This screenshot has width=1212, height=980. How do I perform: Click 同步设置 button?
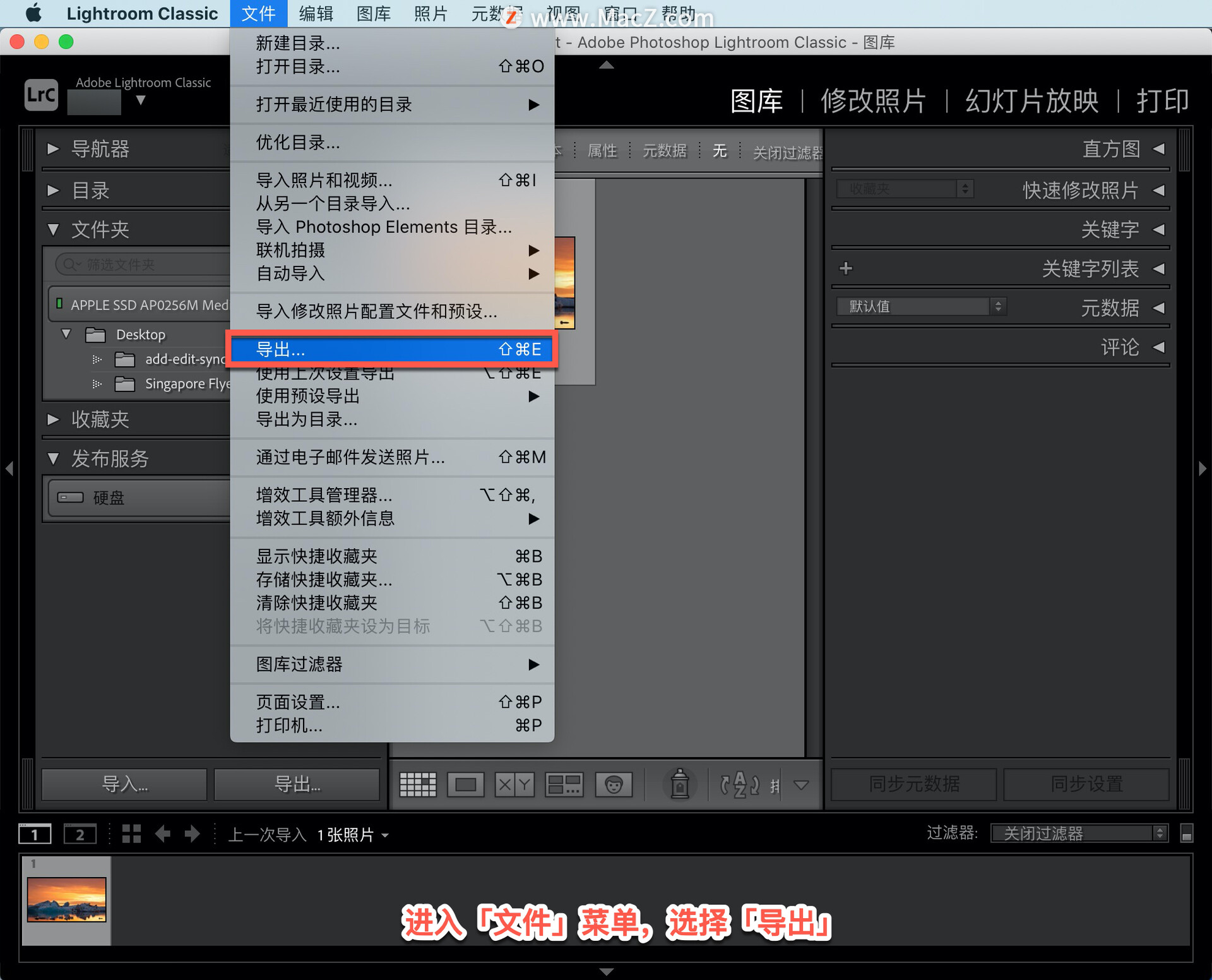click(x=1086, y=784)
